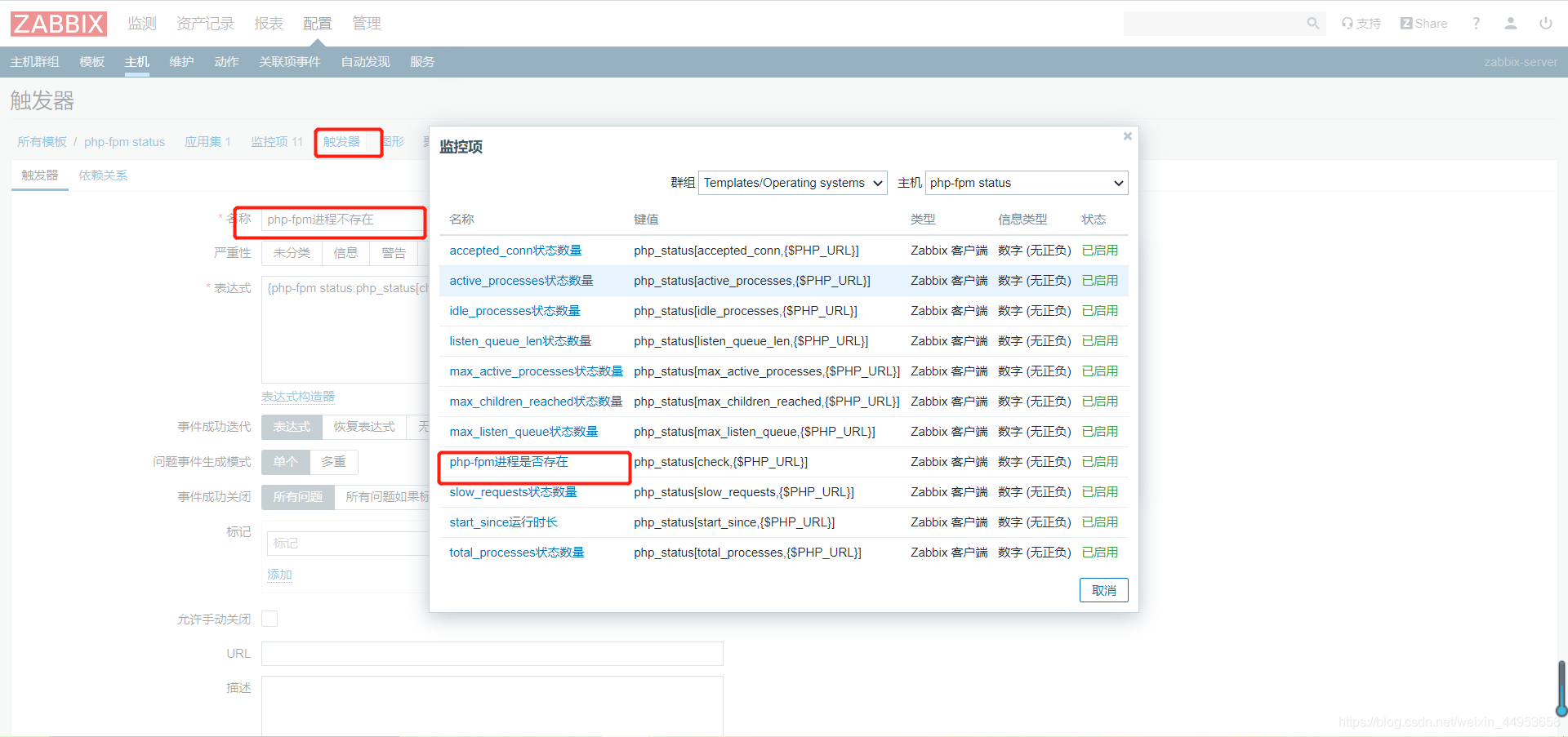Viewport: 1568px width, 737px height.
Task: Open the support headset link
Action: tap(1361, 24)
